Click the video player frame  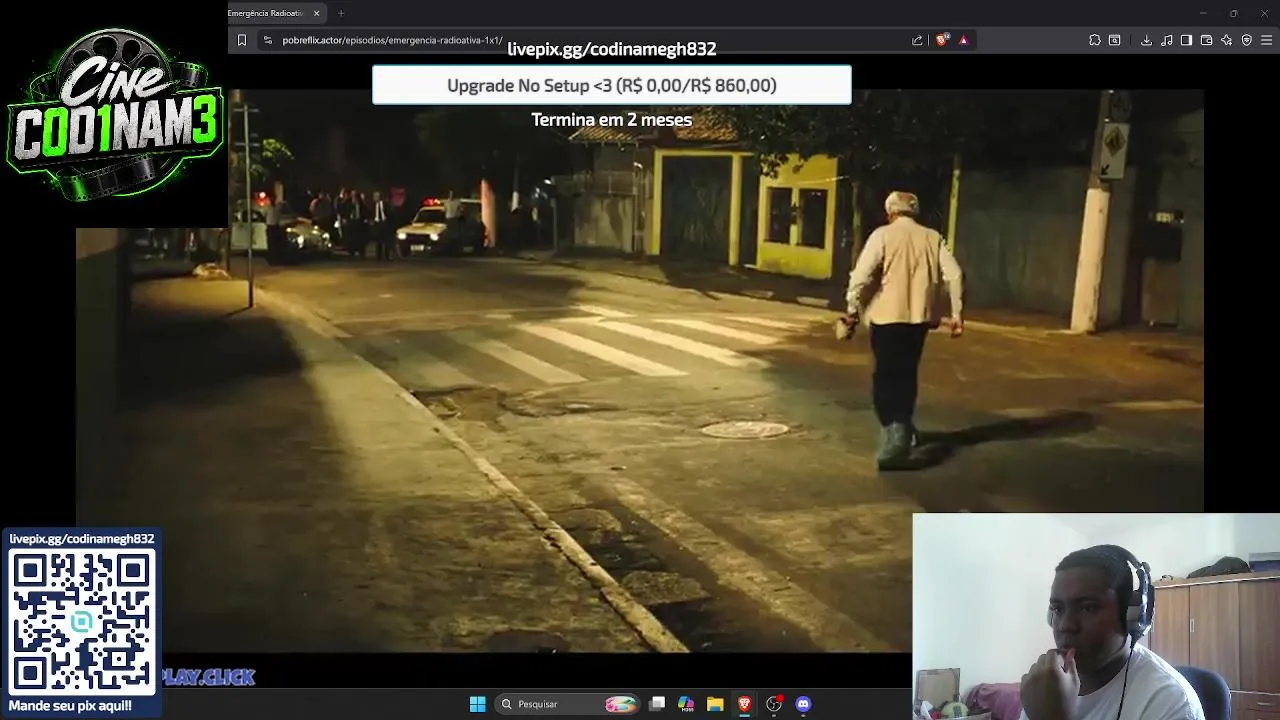pos(640,370)
